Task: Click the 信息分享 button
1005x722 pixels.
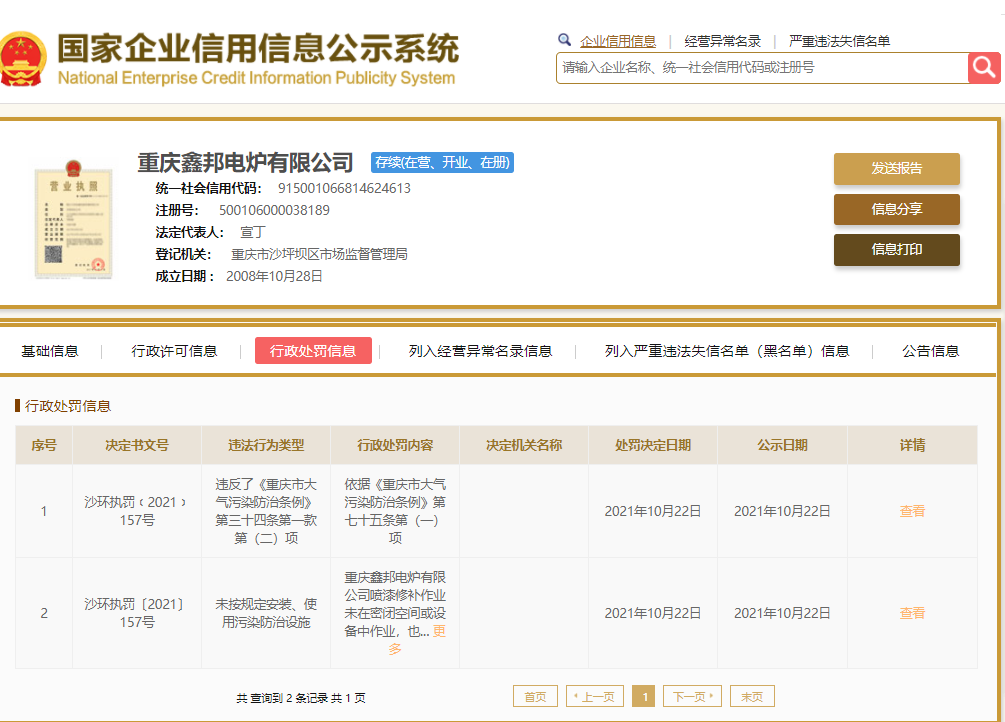Action: tap(897, 209)
